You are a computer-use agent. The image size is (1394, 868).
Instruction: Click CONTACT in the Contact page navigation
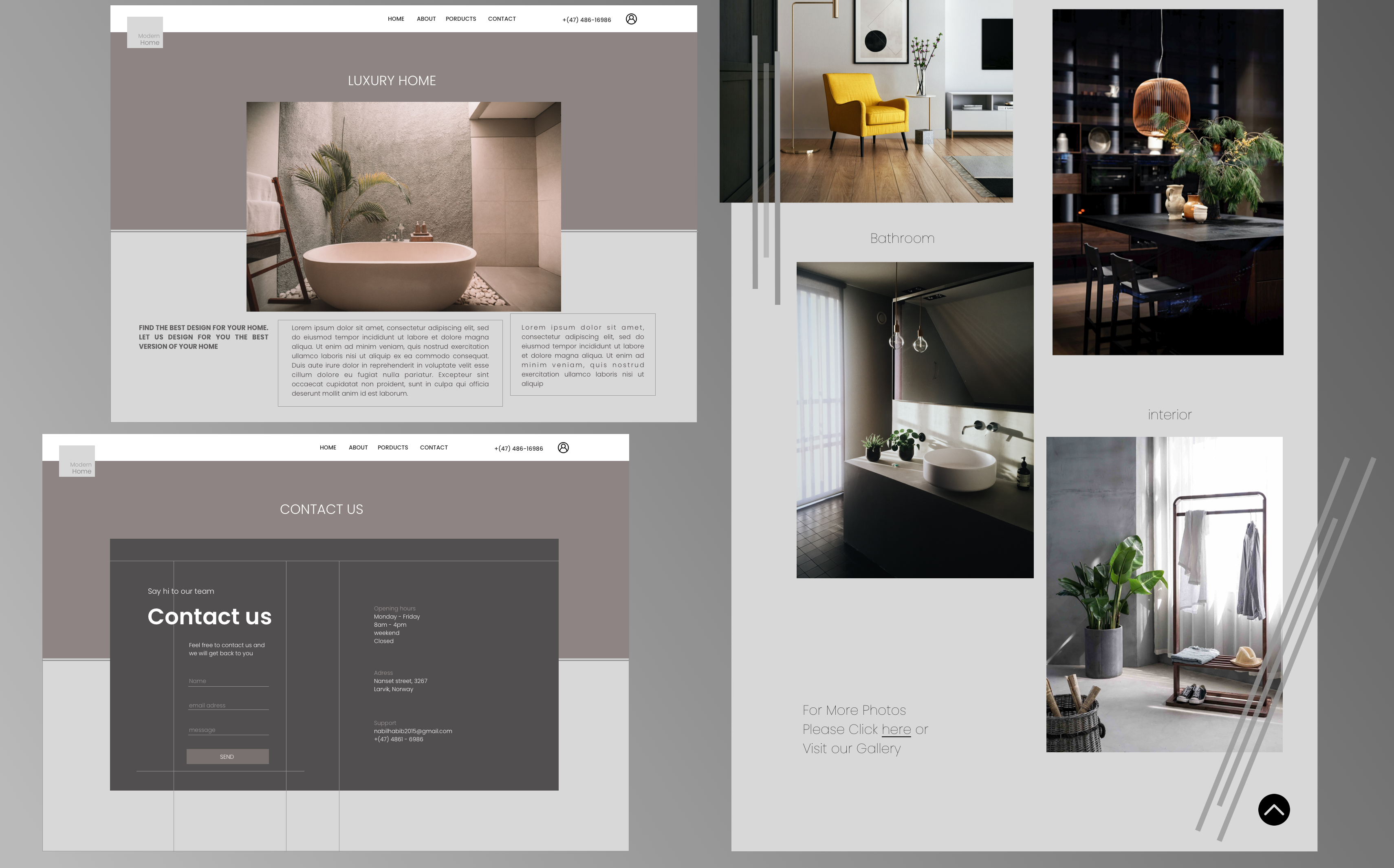(x=433, y=448)
